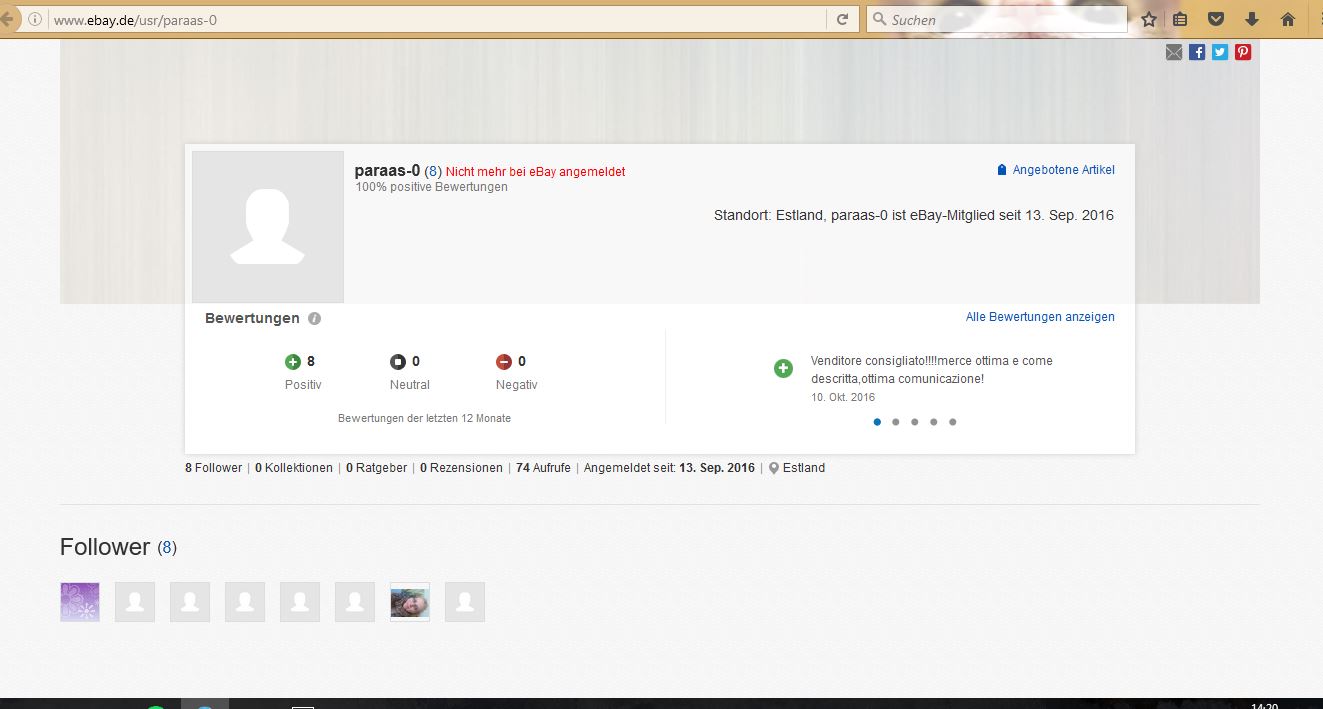This screenshot has width=1323, height=709.
Task: Select the third feedback carousel dot
Action: coord(914,422)
